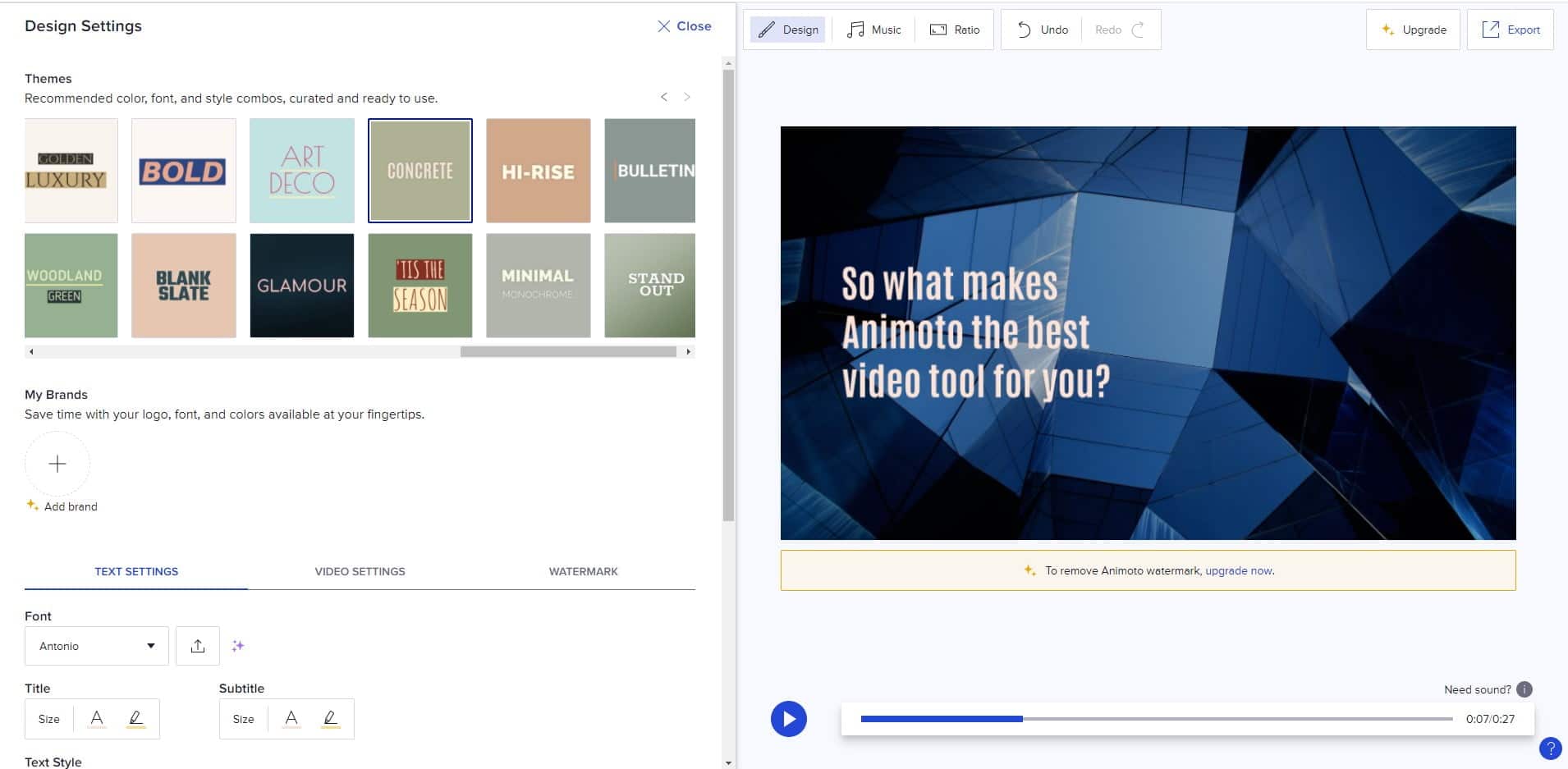The height and width of the screenshot is (769, 1568).
Task: Upload a custom font
Action: click(198, 646)
